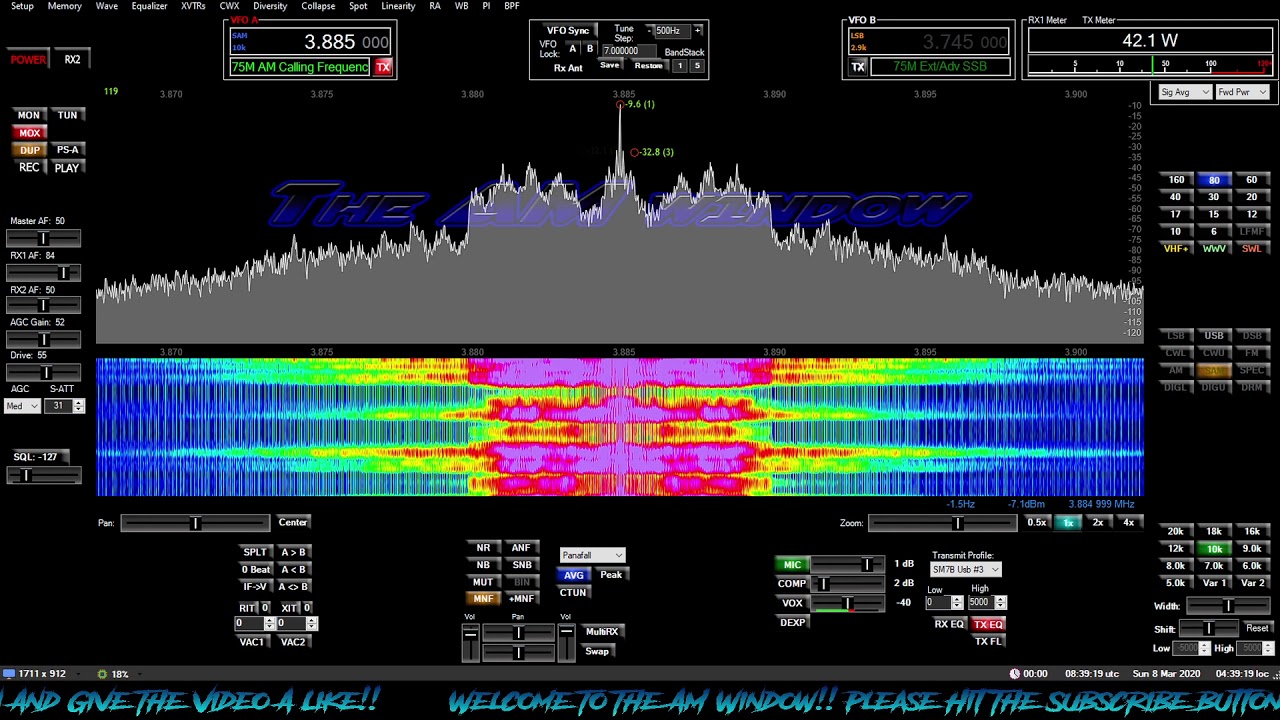
Task: Open the Wave menu
Action: [107, 6]
